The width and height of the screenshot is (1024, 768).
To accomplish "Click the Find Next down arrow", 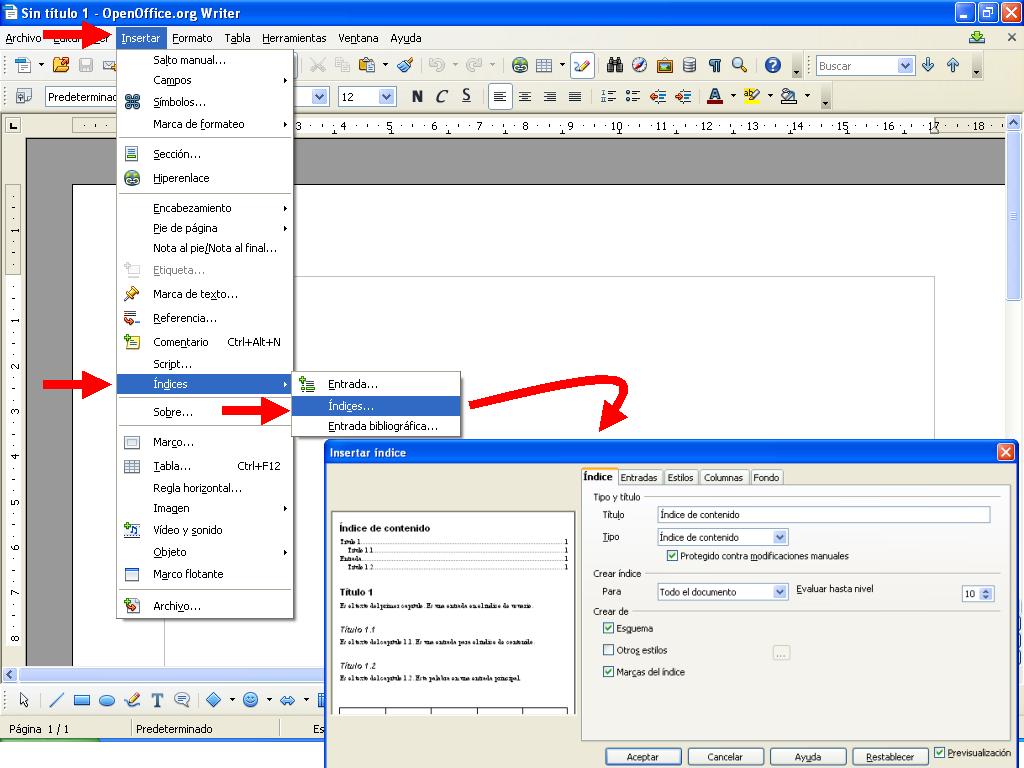I will point(928,65).
